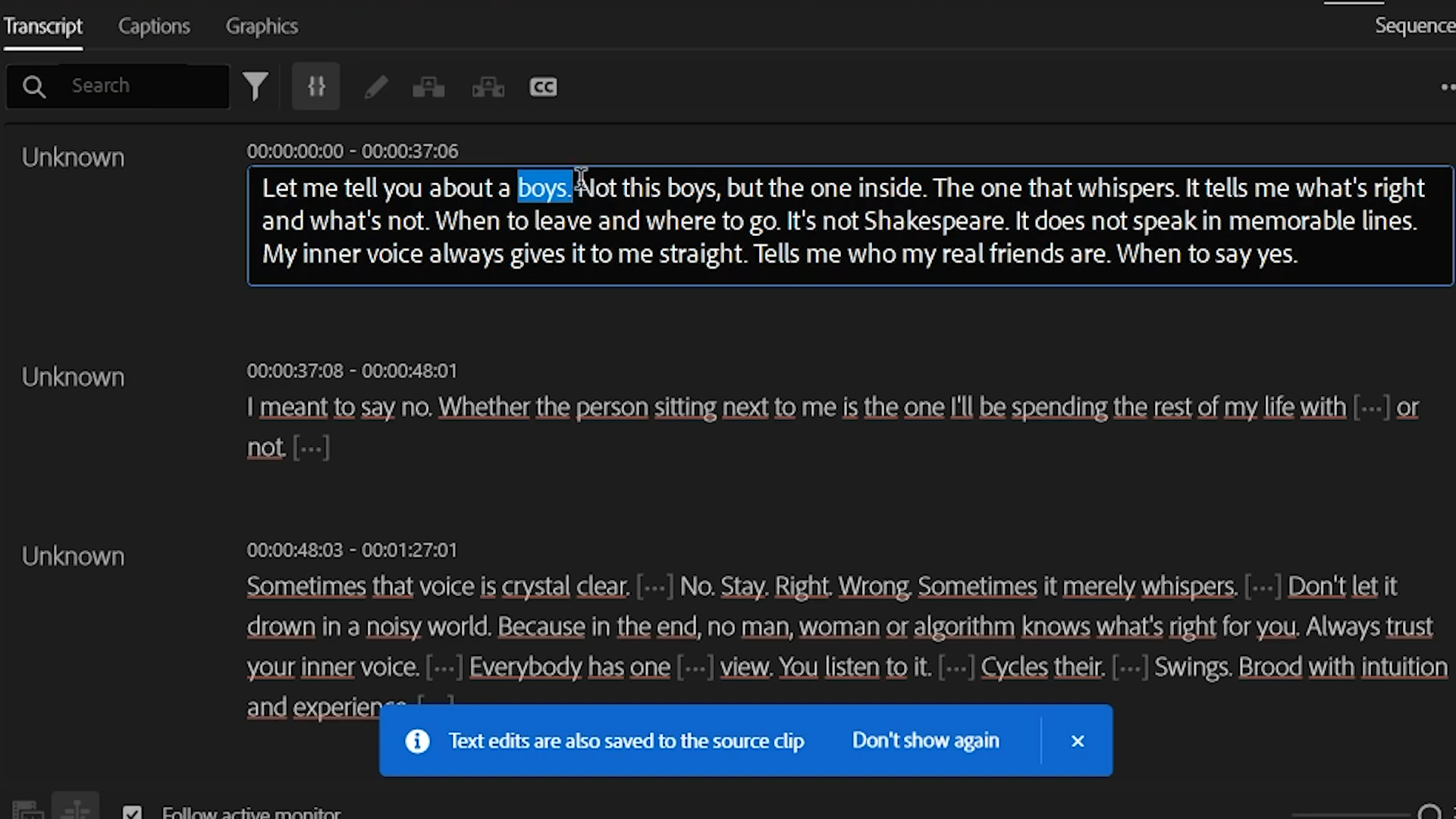Click the Don't show again link
This screenshot has width=1456, height=819.
(x=925, y=740)
